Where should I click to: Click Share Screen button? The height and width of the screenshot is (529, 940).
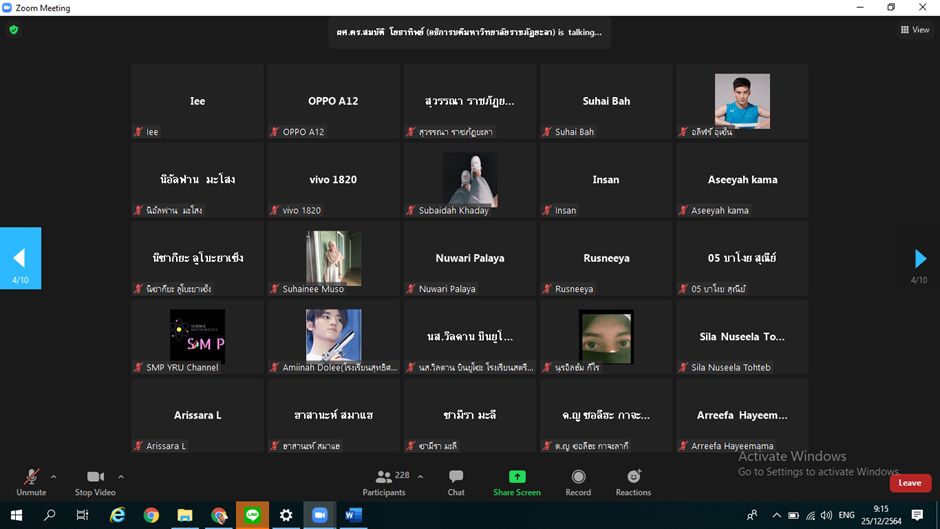click(517, 483)
